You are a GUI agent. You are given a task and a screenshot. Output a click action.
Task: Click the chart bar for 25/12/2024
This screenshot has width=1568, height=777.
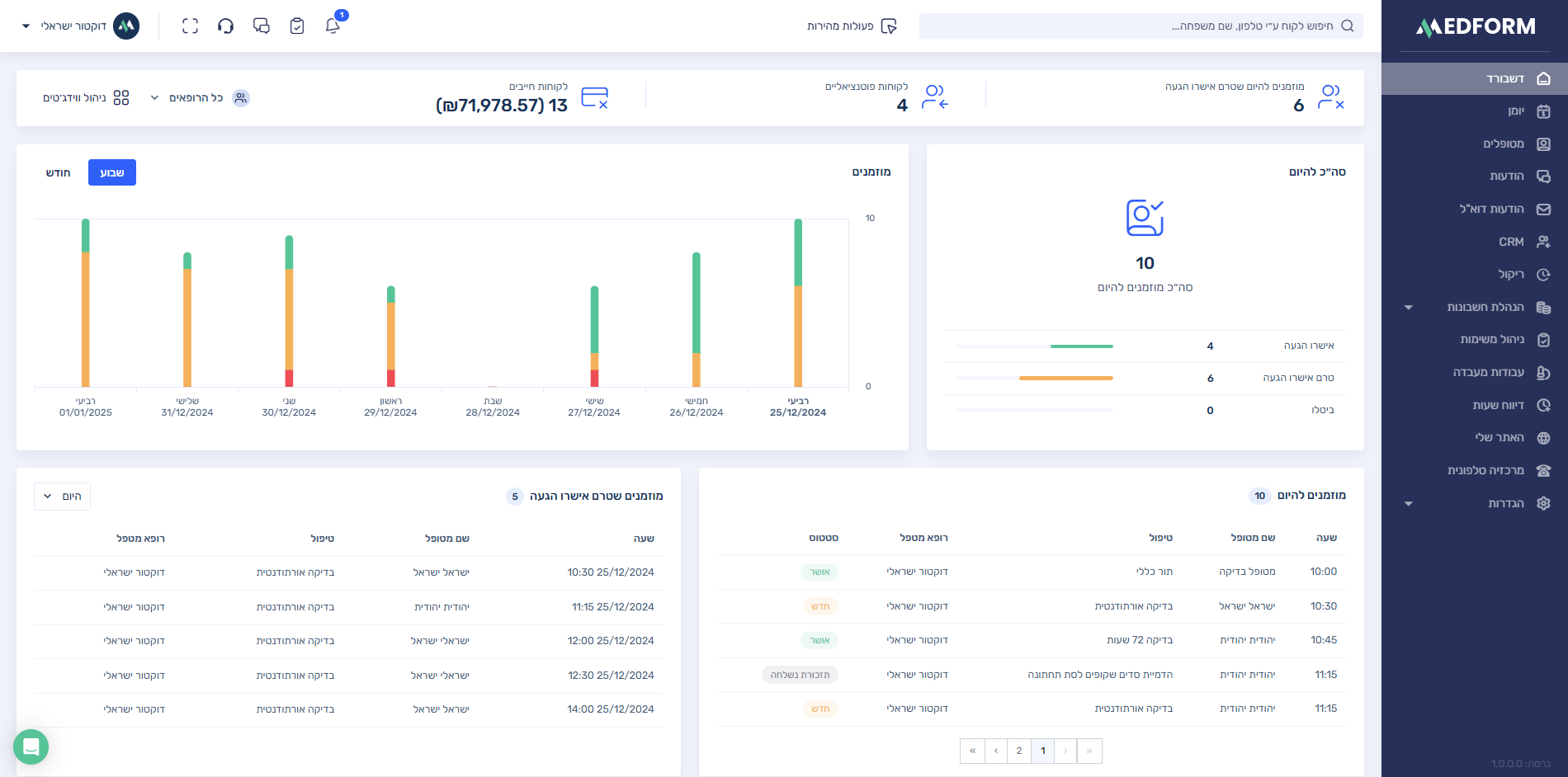coord(798,303)
